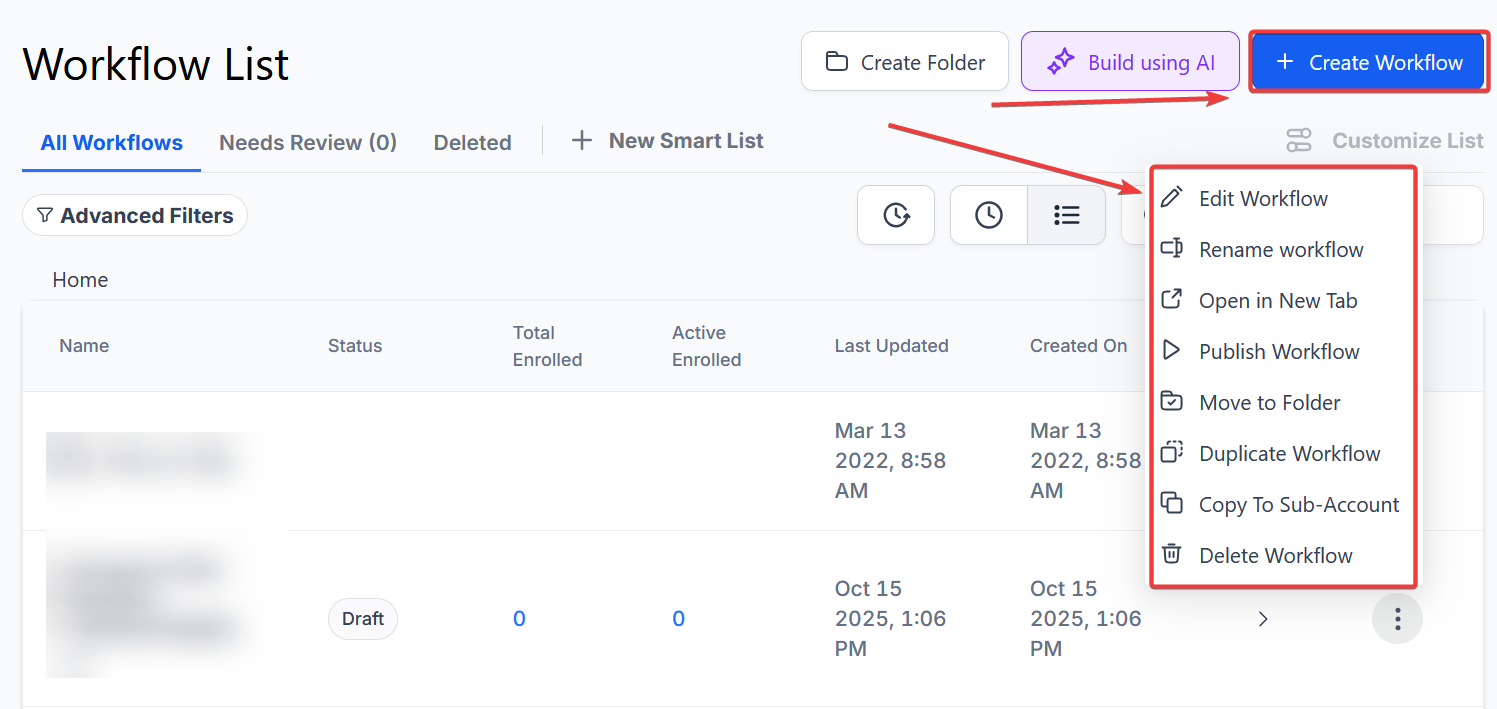1497x709 pixels.
Task: Click the Build using AI button
Action: point(1130,62)
